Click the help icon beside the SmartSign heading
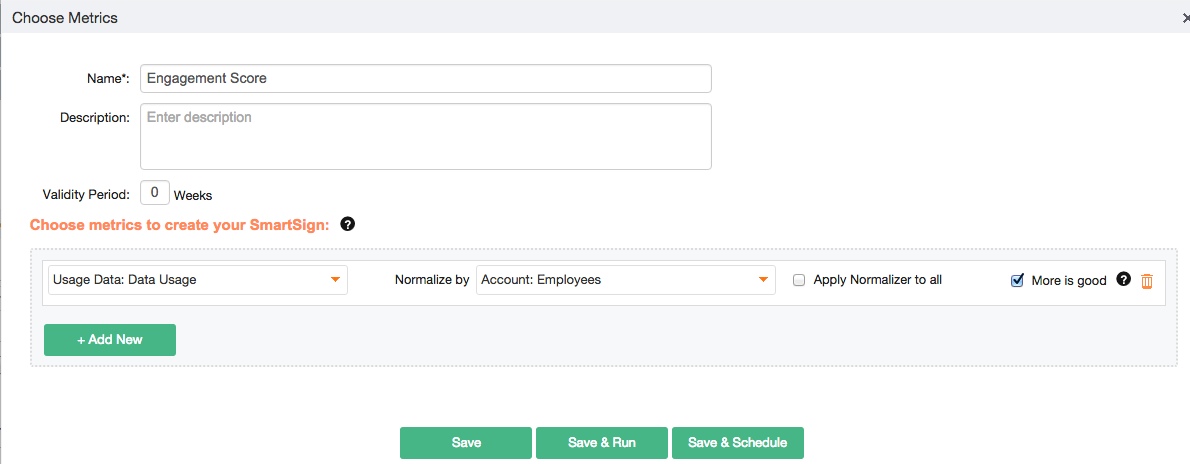Image resolution: width=1190 pixels, height=464 pixels. (347, 224)
